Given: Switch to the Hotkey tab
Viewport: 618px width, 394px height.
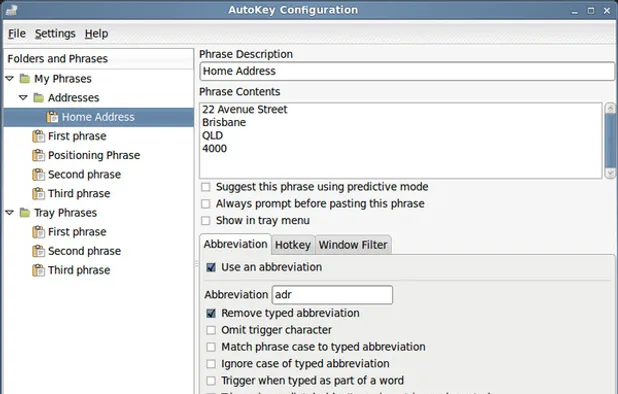Looking at the screenshot, I should pos(293,245).
